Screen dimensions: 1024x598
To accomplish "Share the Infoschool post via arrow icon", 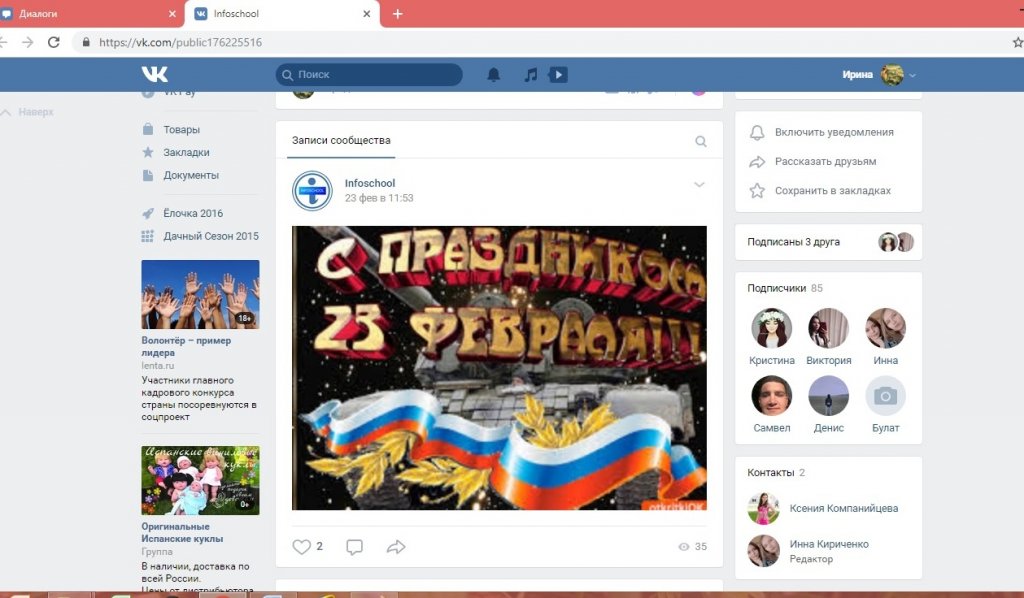I will click(396, 547).
